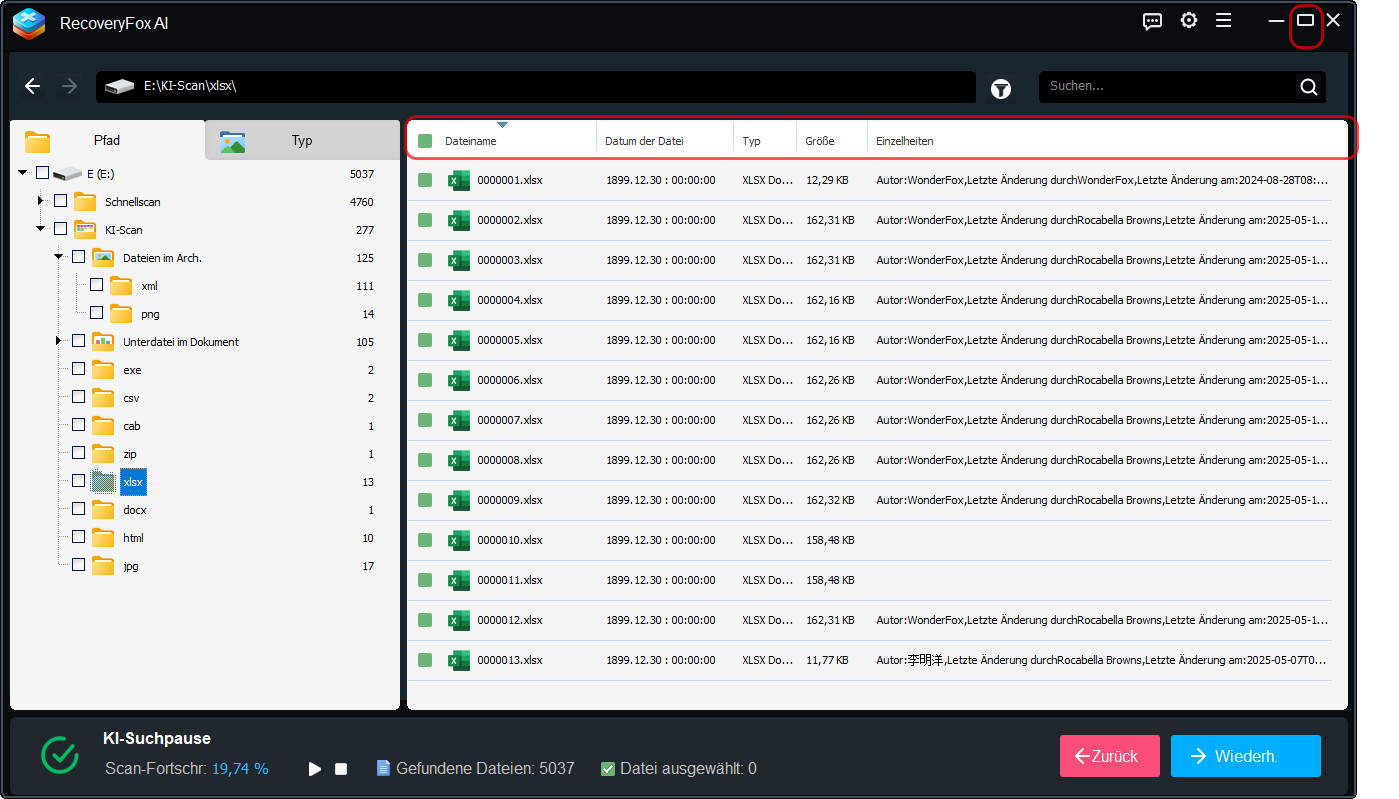Click the exe folder icon
The image size is (1399, 799).
(103, 370)
